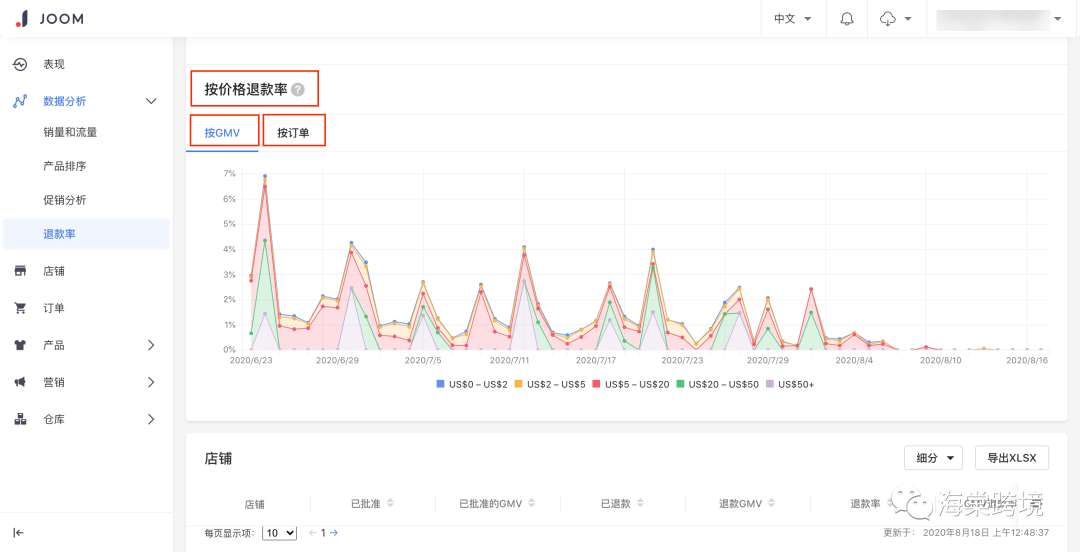1080x552 pixels.
Task: Click the 营销 megaphone icon
Action: [x=20, y=382]
